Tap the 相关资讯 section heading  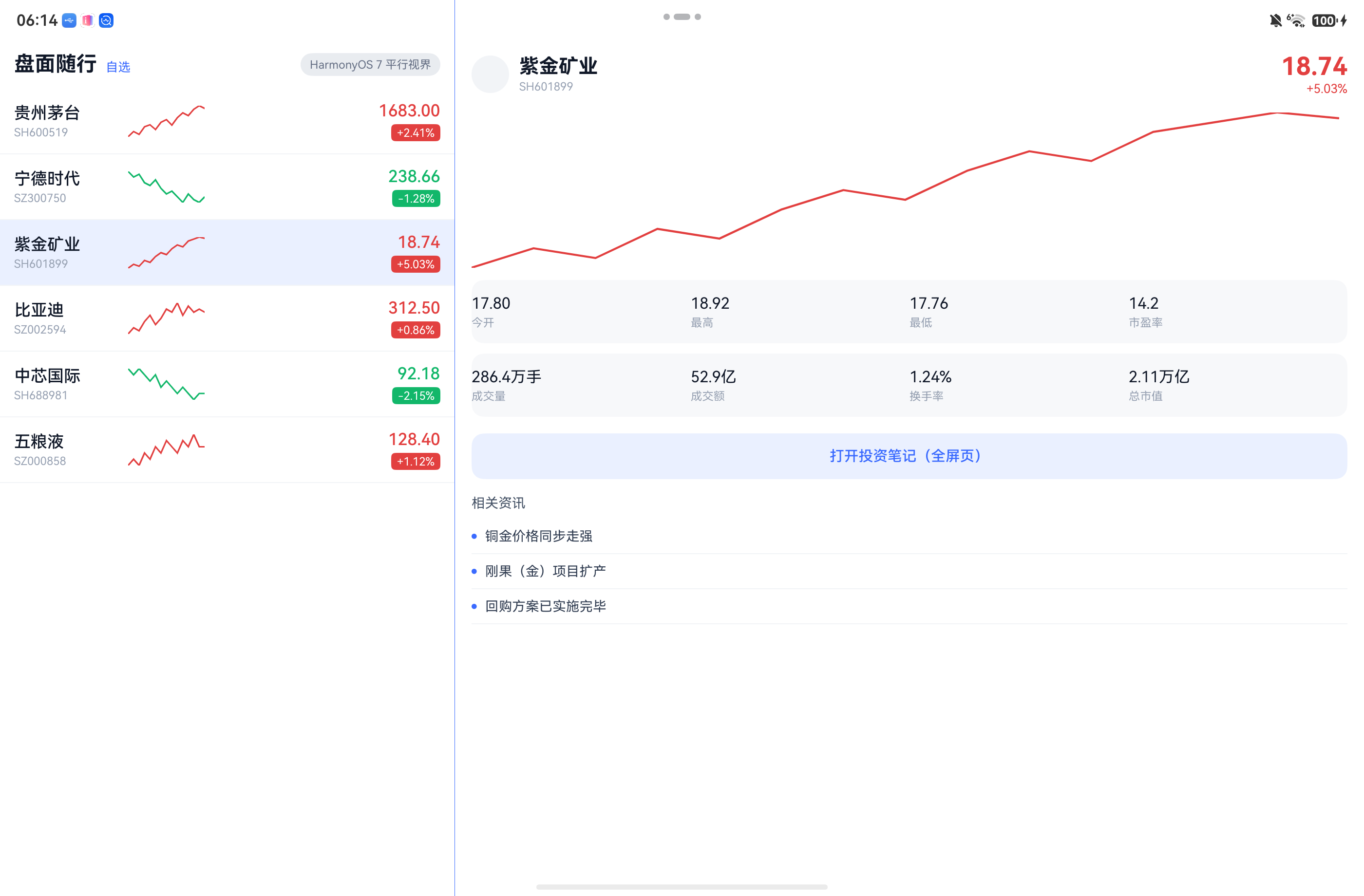[498, 503]
